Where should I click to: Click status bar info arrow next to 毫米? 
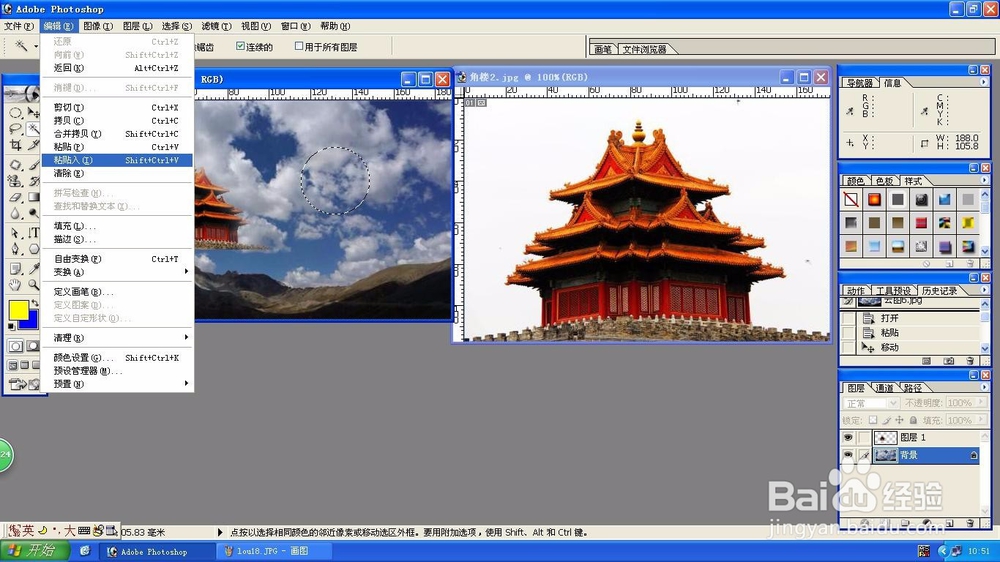pyautogui.click(x=220, y=532)
